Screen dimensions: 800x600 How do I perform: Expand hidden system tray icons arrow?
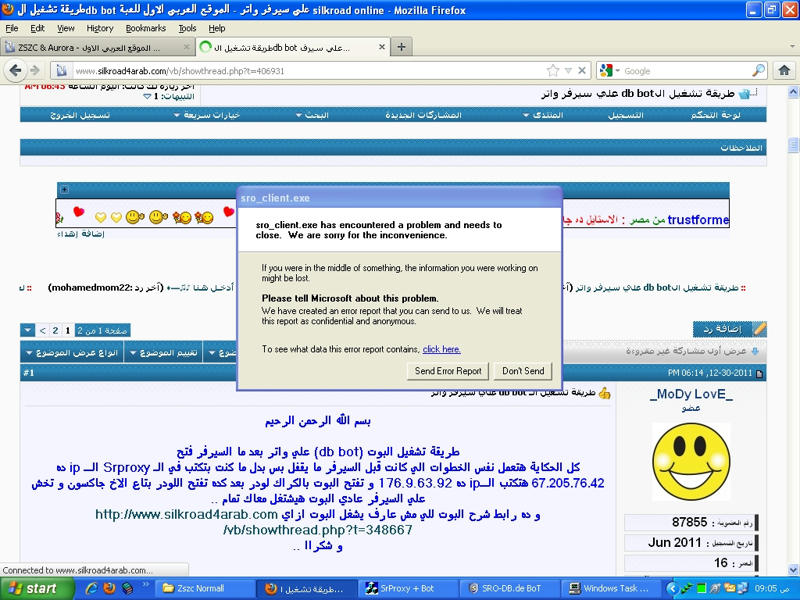(671, 589)
